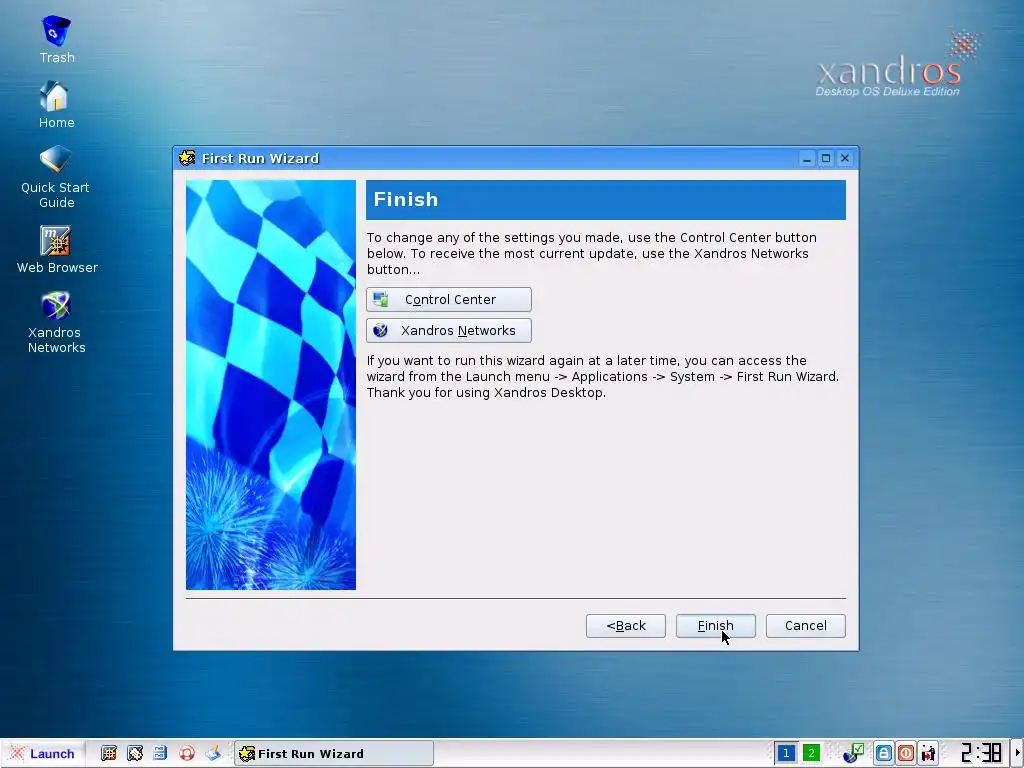
Task: Click the network globe tray icon
Action: [854, 754]
